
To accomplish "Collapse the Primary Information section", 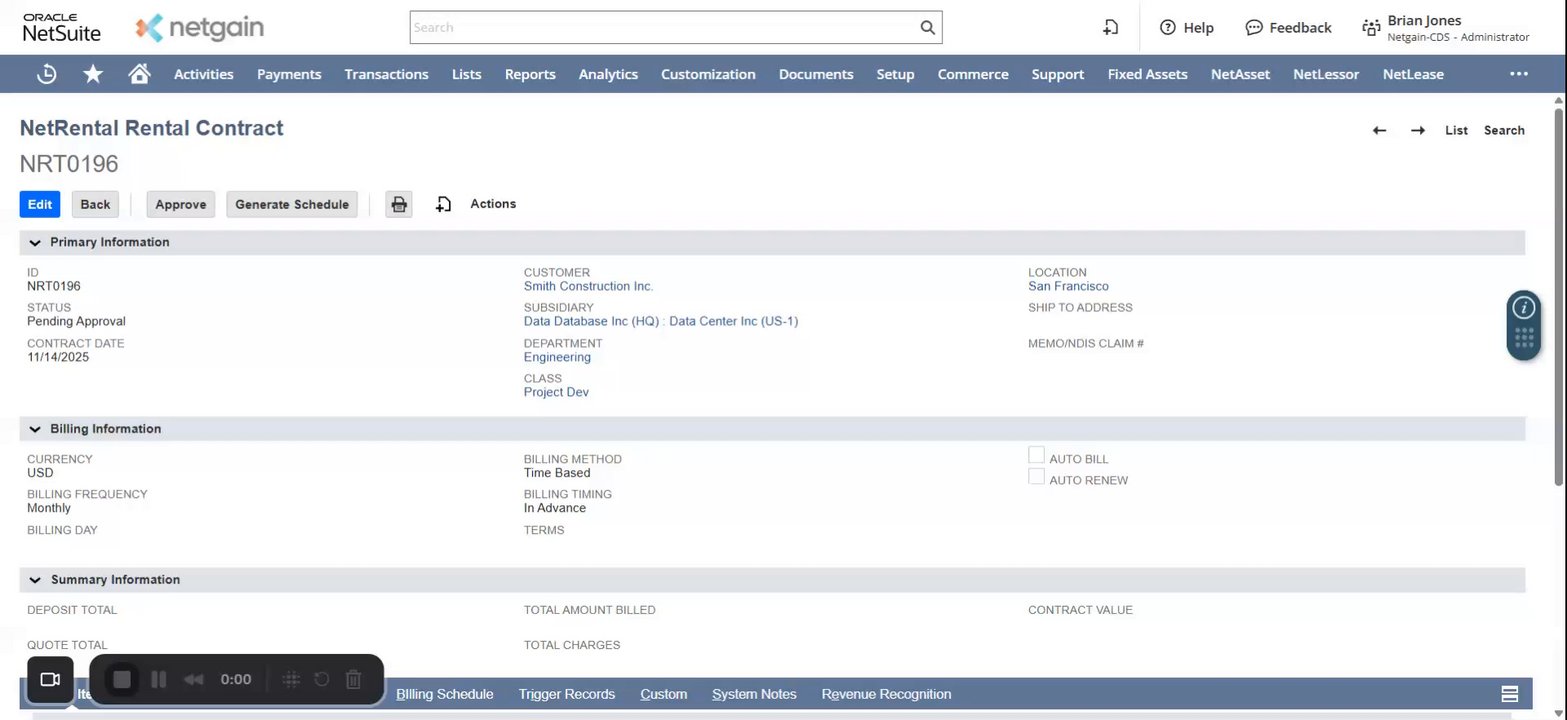I will click(35, 242).
